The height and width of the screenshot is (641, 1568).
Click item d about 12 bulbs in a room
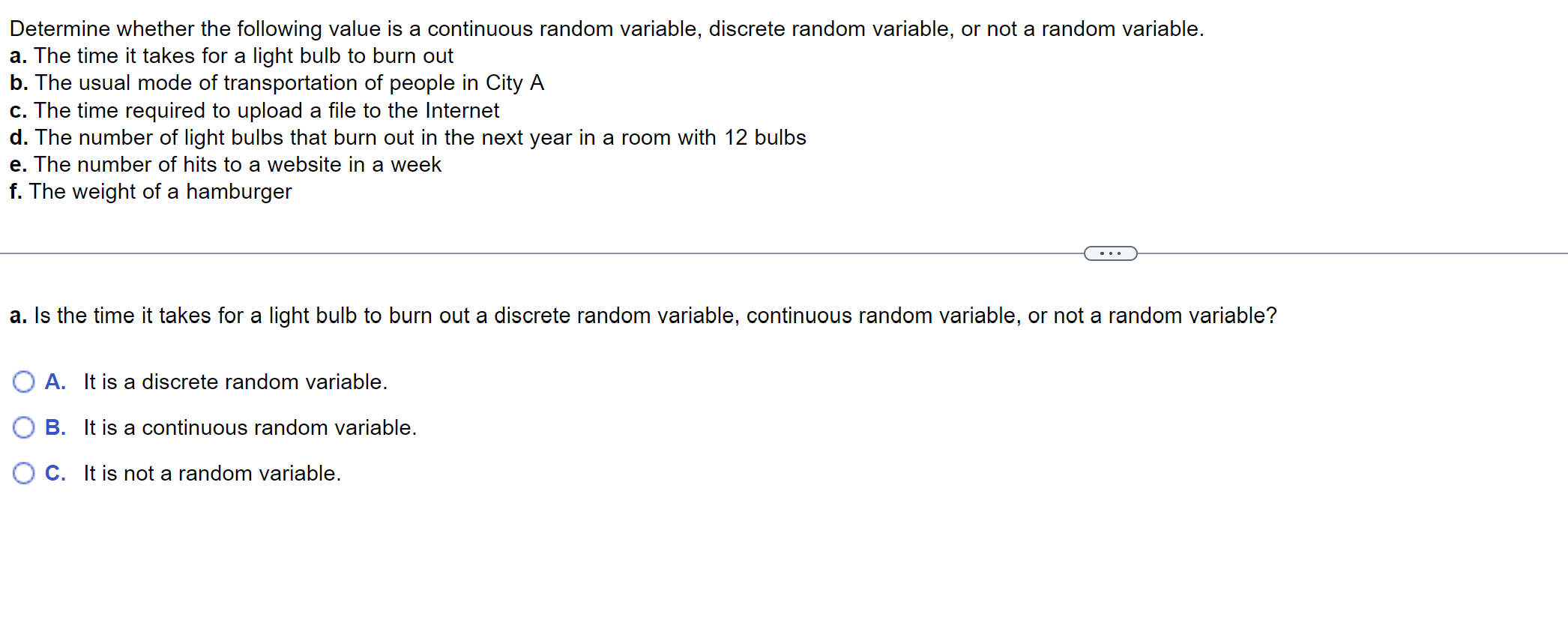pyautogui.click(x=407, y=138)
